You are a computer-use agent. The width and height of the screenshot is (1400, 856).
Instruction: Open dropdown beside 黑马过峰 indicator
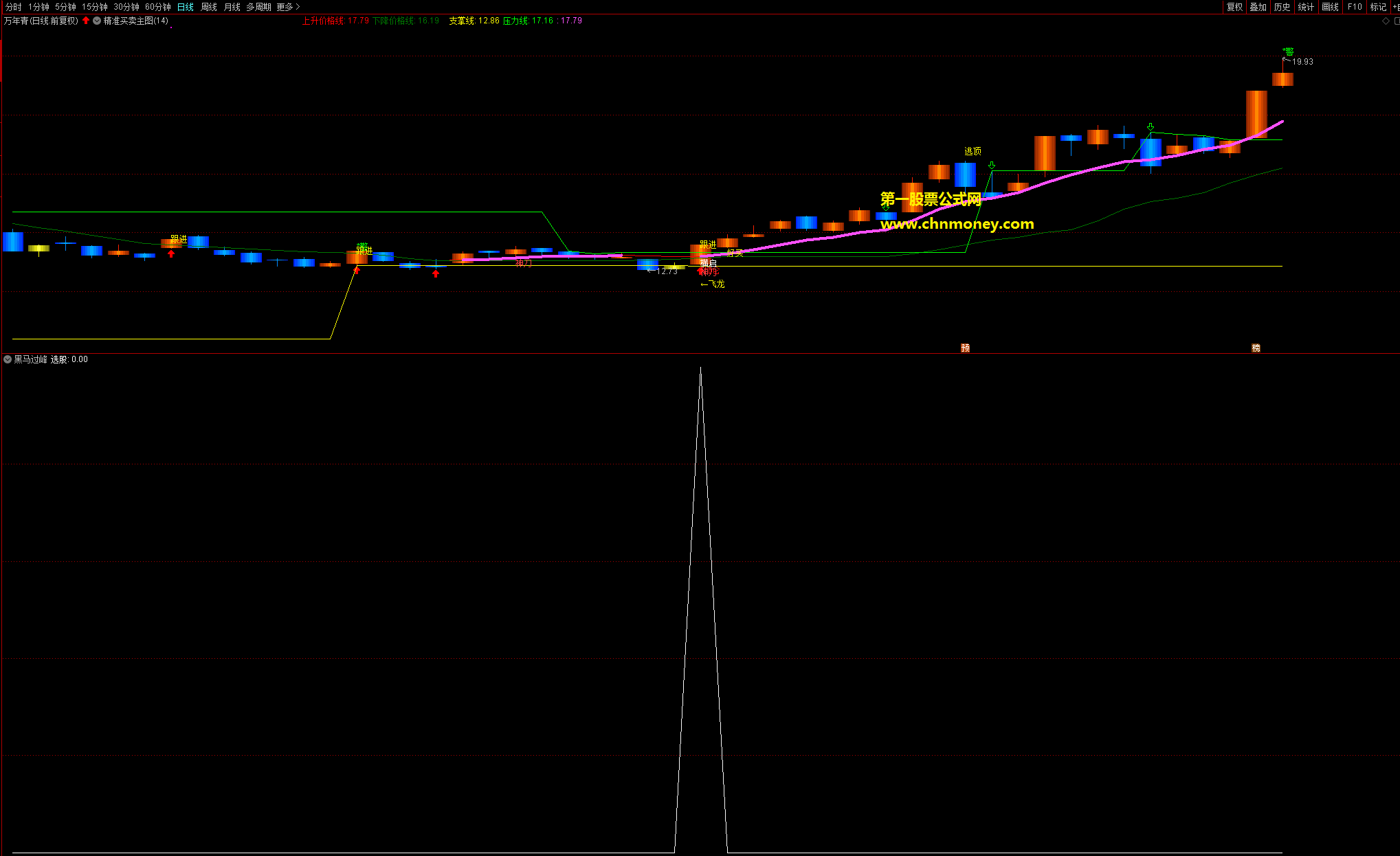(x=8, y=359)
